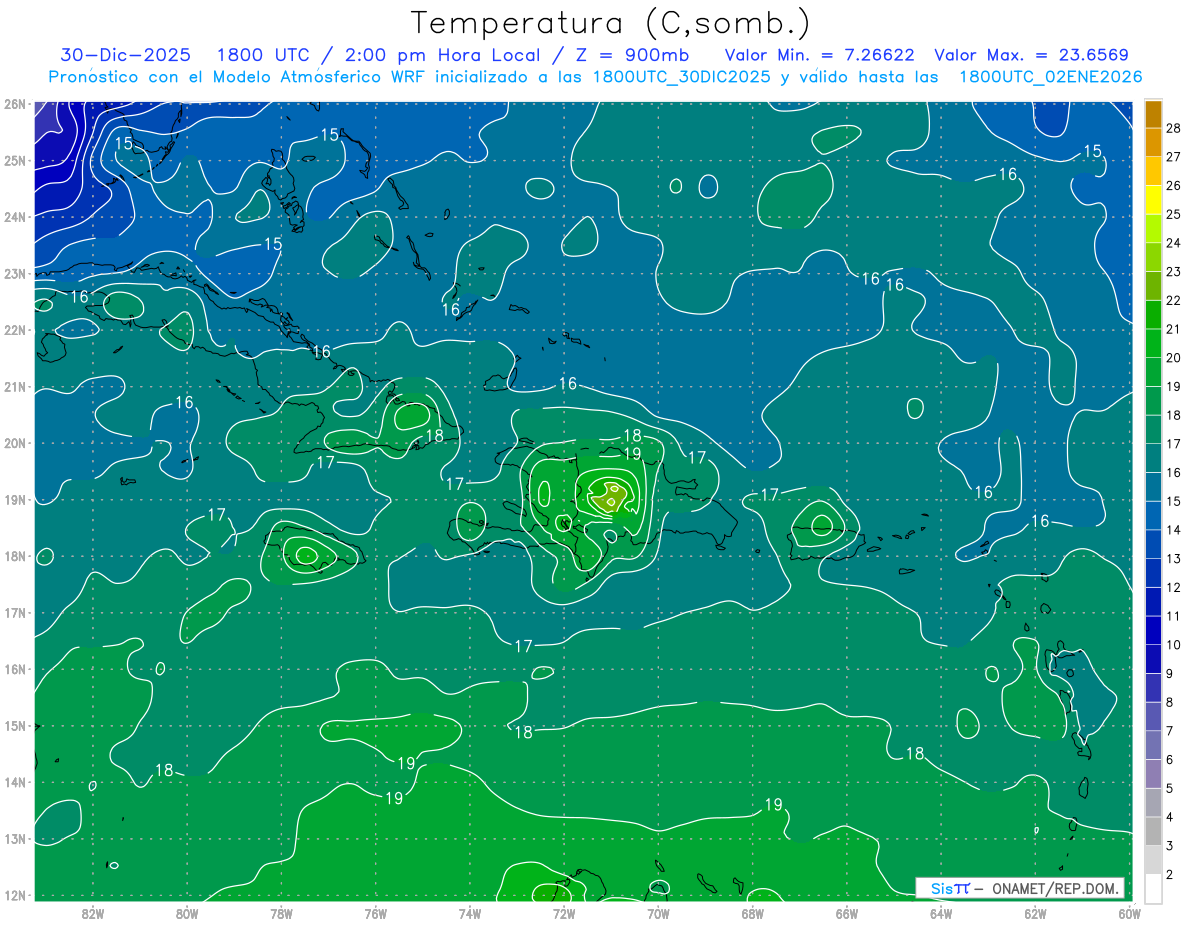Click color scale value "11"
The width and height of the screenshot is (1200, 927).
[x=1174, y=617]
